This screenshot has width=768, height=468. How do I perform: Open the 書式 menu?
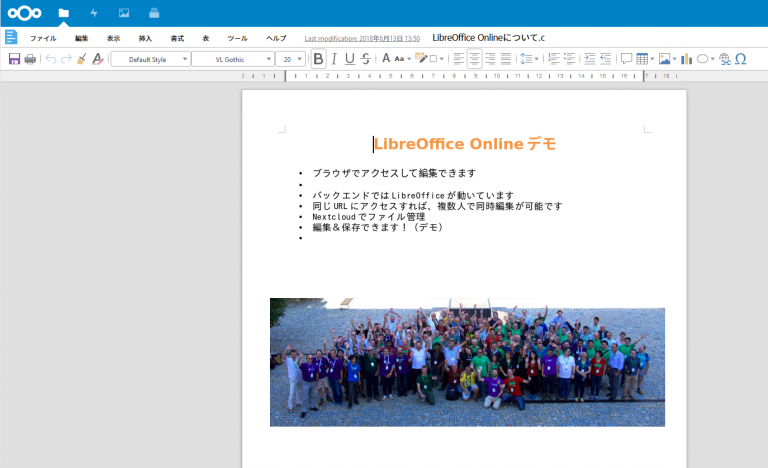click(177, 38)
